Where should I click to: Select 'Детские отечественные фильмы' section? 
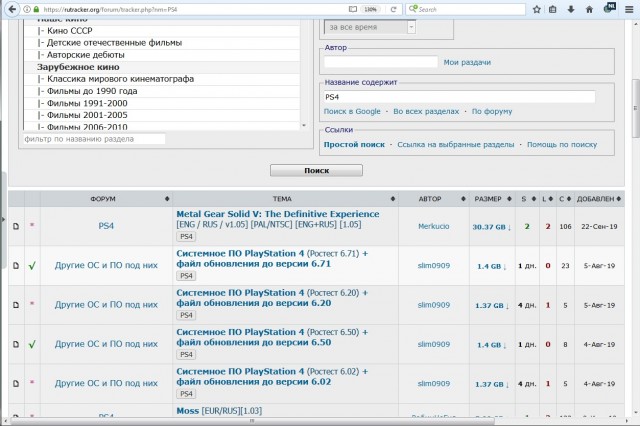[x=162, y=43]
